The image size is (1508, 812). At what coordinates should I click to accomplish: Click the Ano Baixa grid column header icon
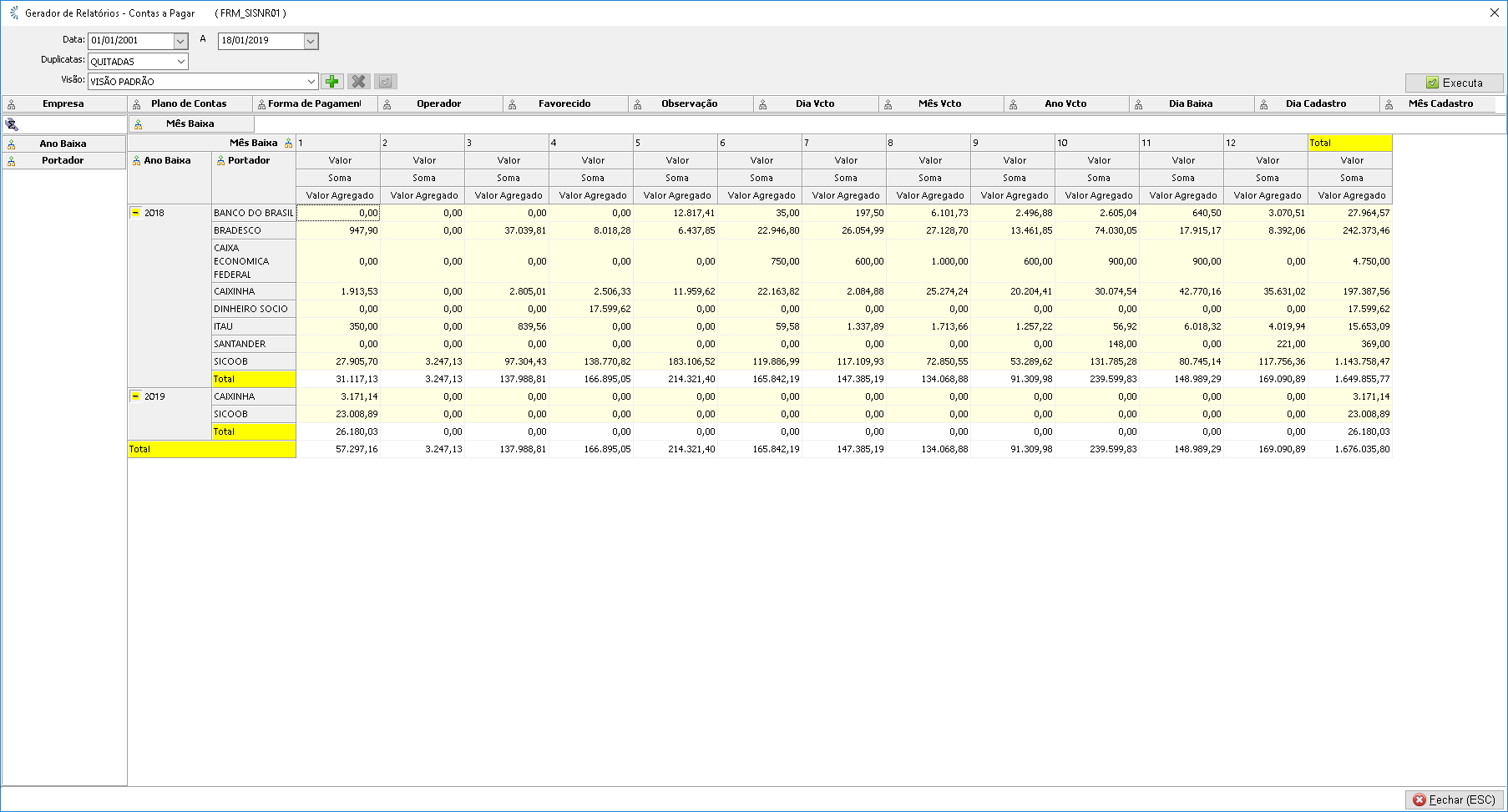pyautogui.click(x=137, y=160)
